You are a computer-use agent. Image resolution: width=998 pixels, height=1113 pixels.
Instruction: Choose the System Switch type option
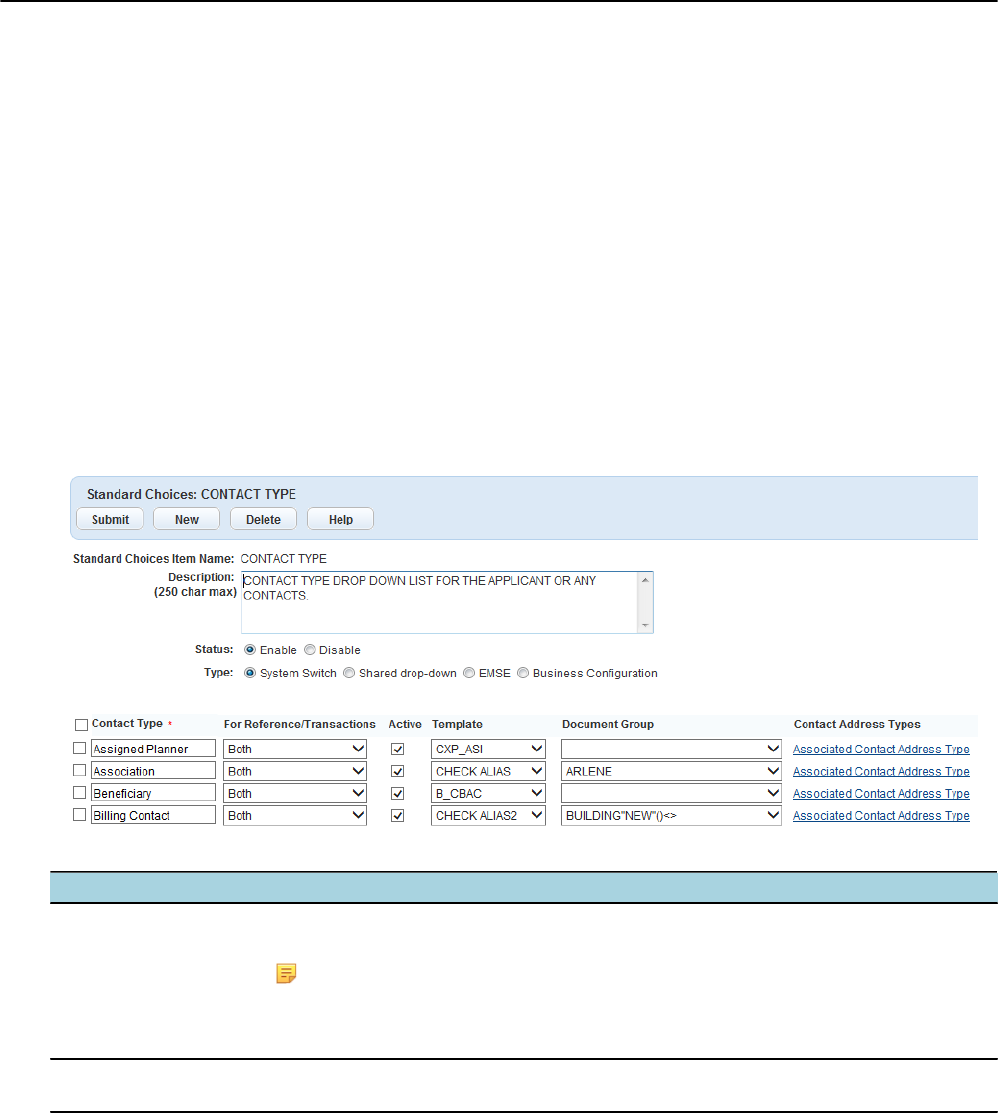250,673
